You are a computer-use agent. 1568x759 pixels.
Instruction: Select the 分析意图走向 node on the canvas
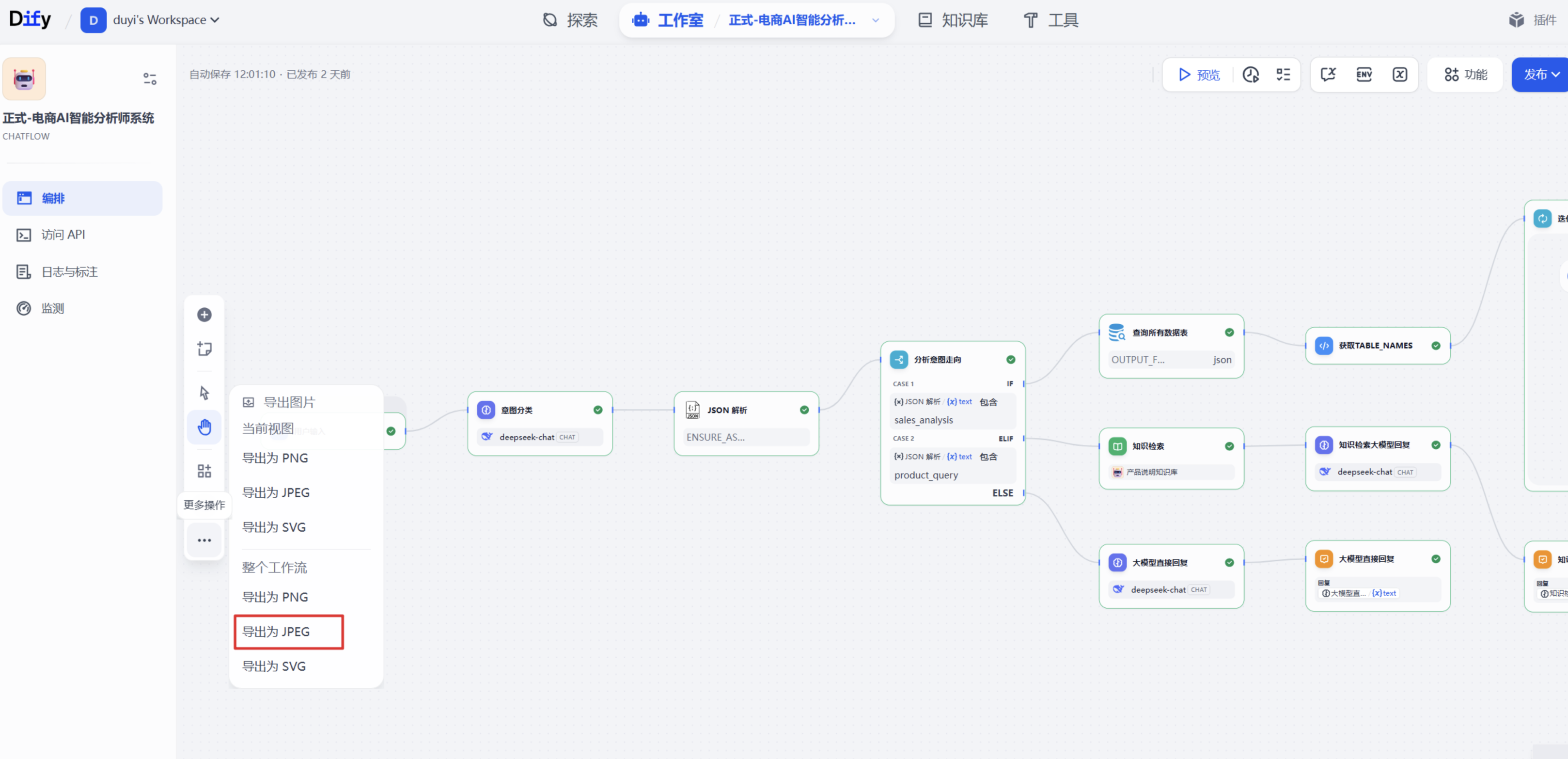point(953,423)
